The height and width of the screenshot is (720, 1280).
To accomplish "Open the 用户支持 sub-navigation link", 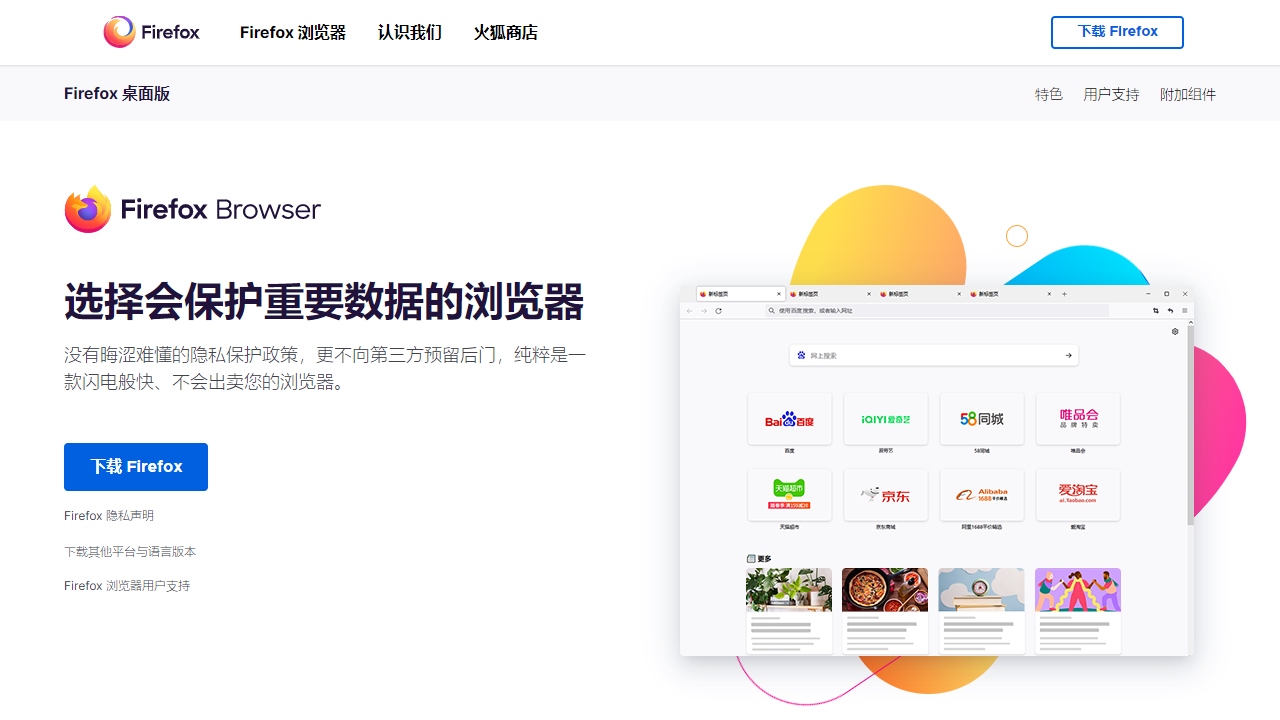I will tap(1111, 94).
